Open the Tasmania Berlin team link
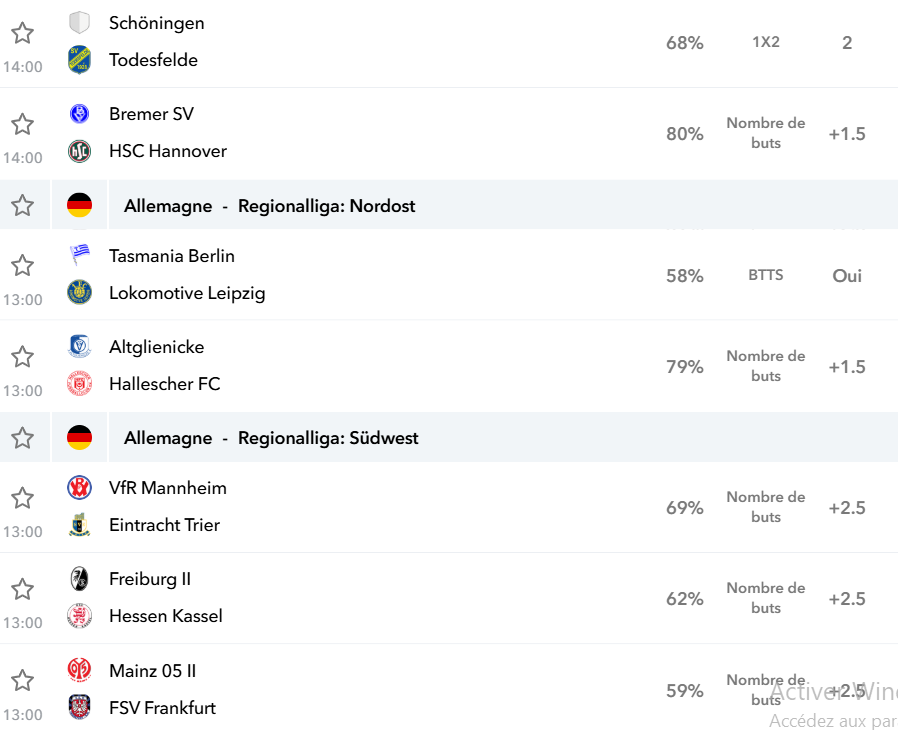Image resolution: width=898 pixels, height=730 pixels. (x=172, y=256)
